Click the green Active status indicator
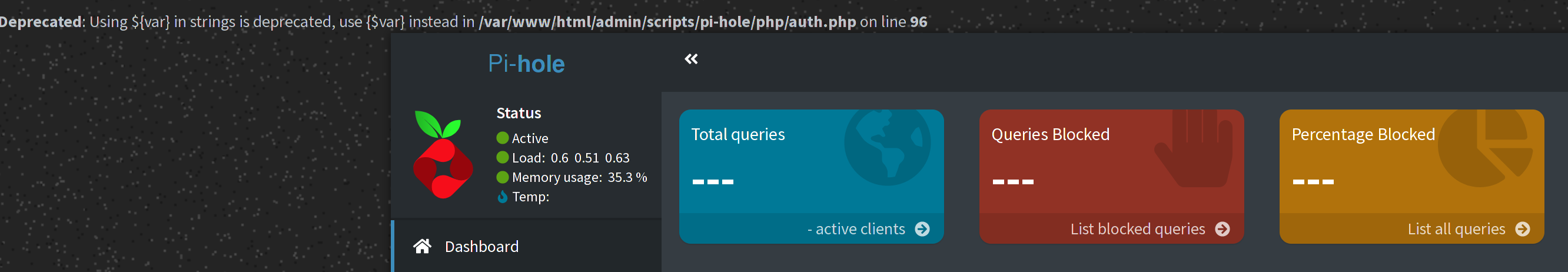 (502, 138)
